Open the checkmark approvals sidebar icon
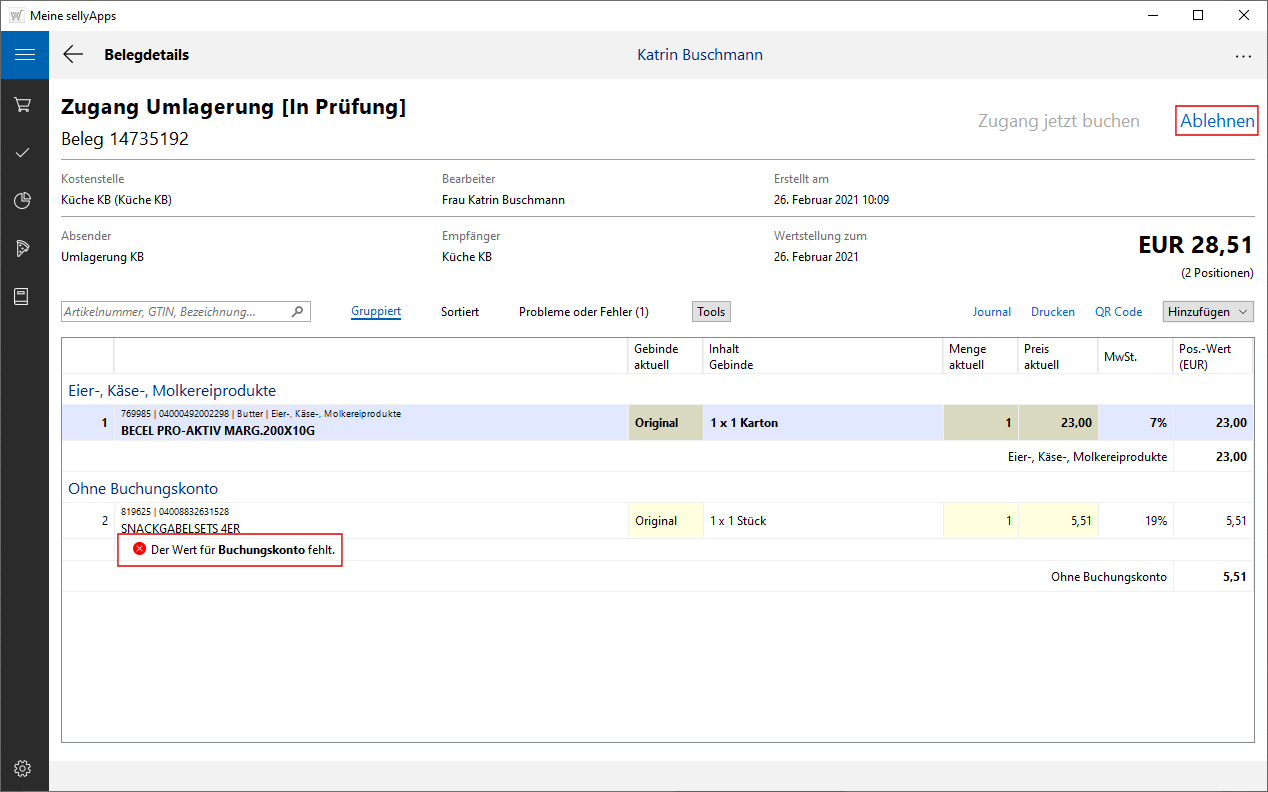This screenshot has height=792, width=1268. (x=24, y=152)
